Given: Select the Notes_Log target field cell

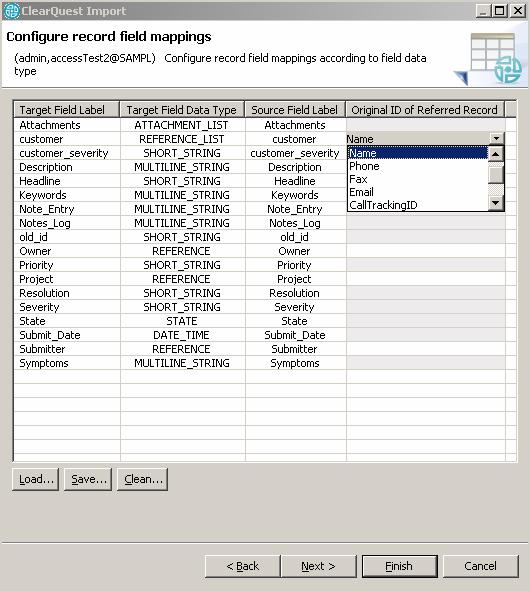Looking at the screenshot, I should [67, 223].
